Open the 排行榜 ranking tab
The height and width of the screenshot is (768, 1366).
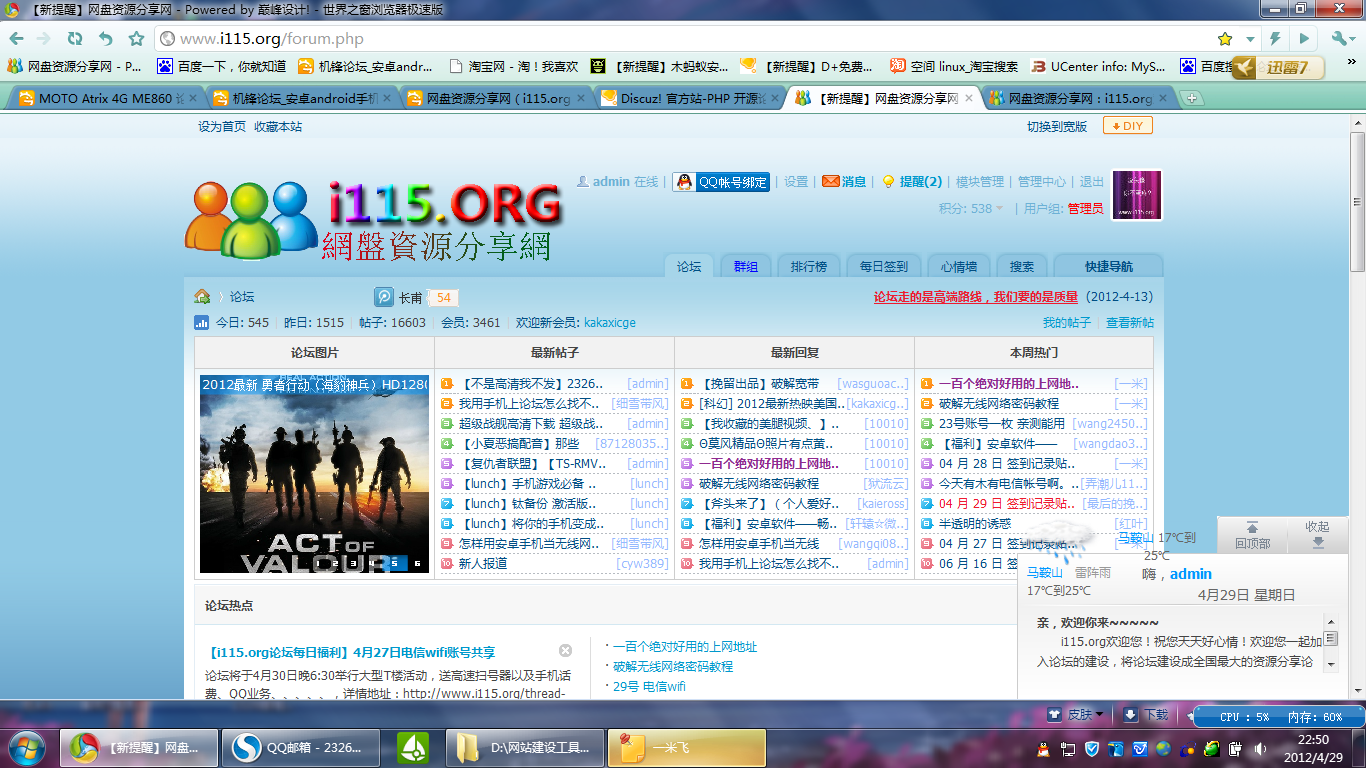click(x=808, y=267)
